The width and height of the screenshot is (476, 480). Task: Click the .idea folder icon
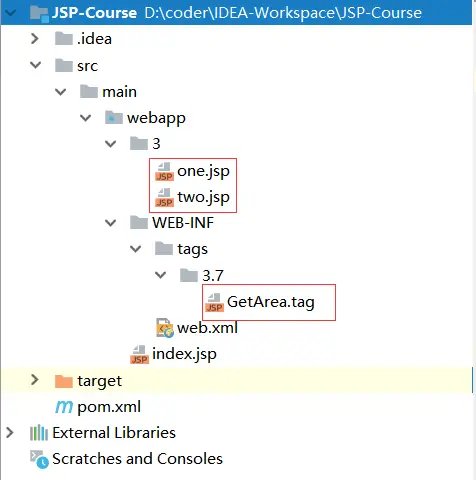pos(64,39)
